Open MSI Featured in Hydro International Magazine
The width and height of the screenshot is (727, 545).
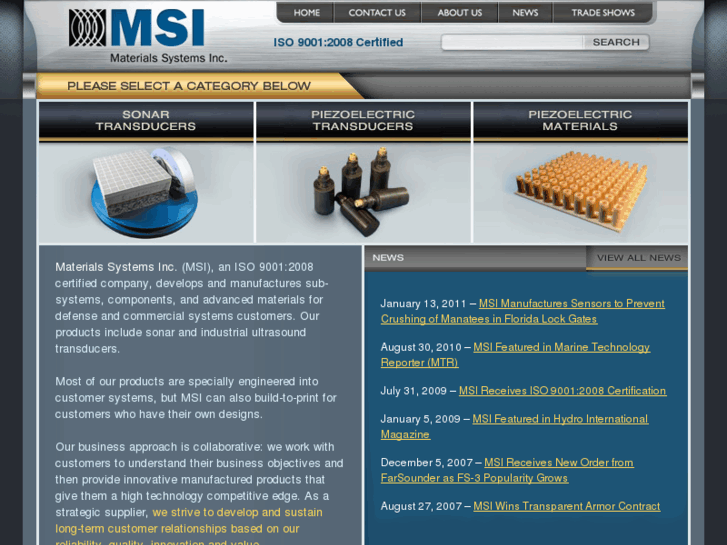[514, 427]
